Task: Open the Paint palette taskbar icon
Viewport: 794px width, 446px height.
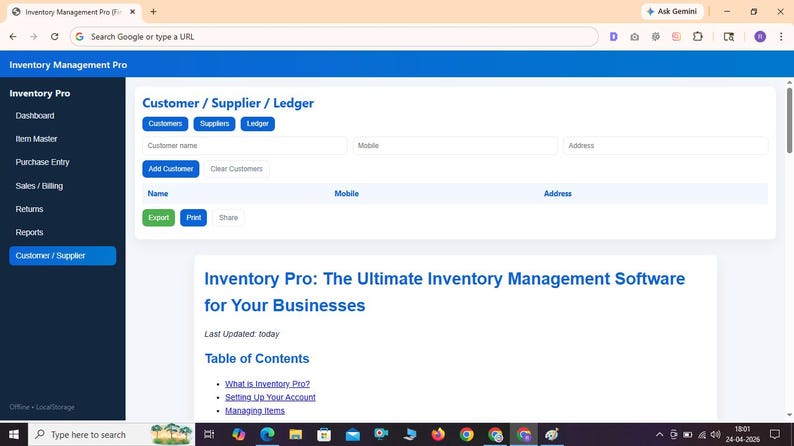Action: click(552, 434)
